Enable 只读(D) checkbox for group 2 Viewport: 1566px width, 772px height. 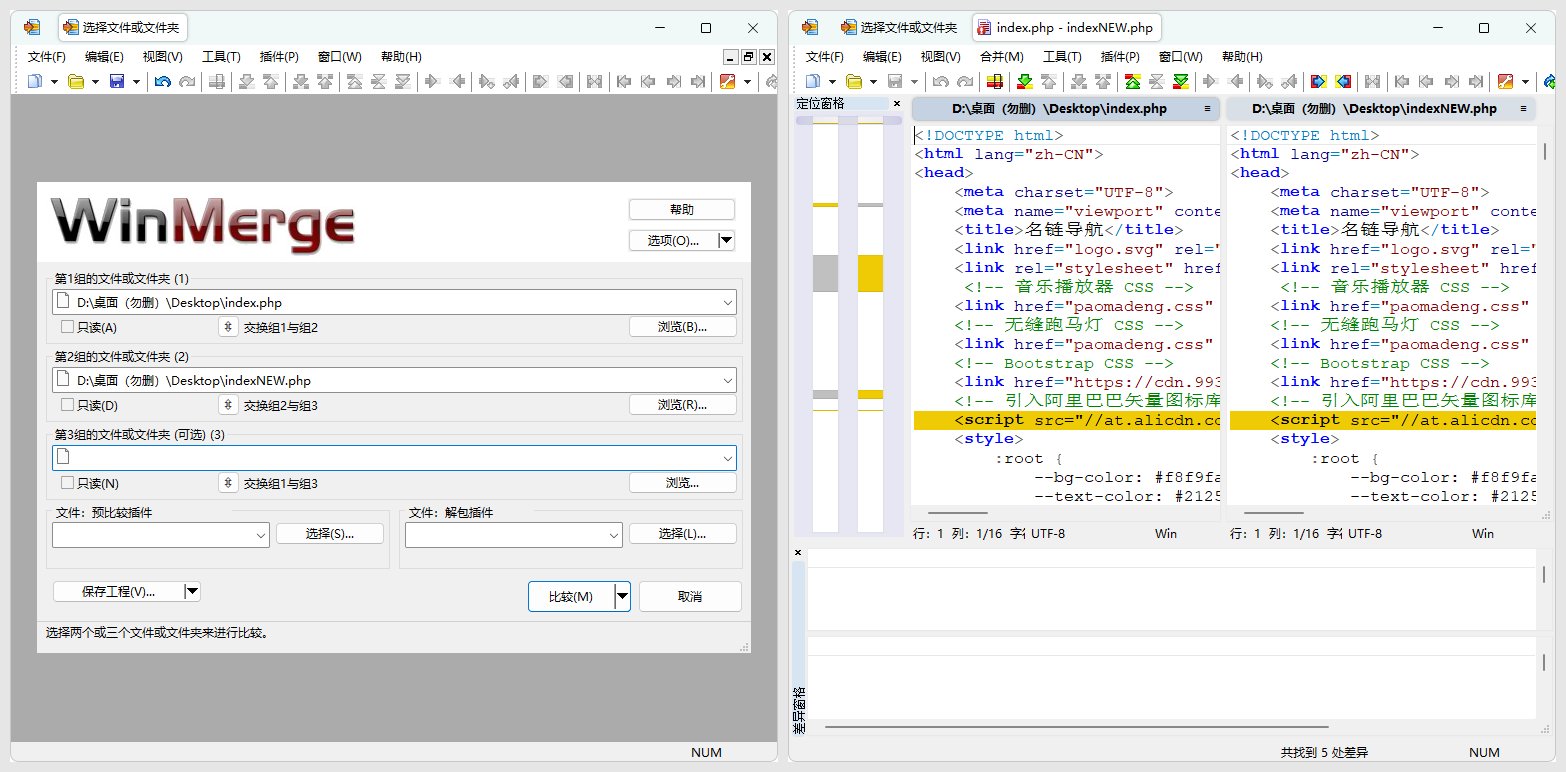tap(67, 405)
